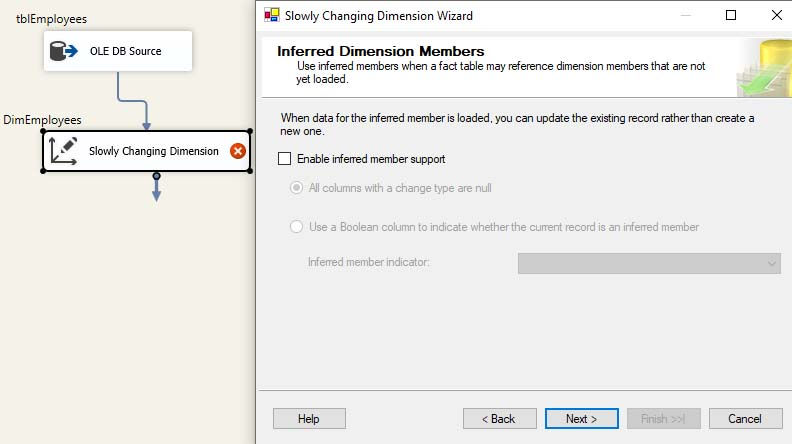Click the 'Inferred member indicator:' label
This screenshot has height=444, width=792.
coord(368,262)
